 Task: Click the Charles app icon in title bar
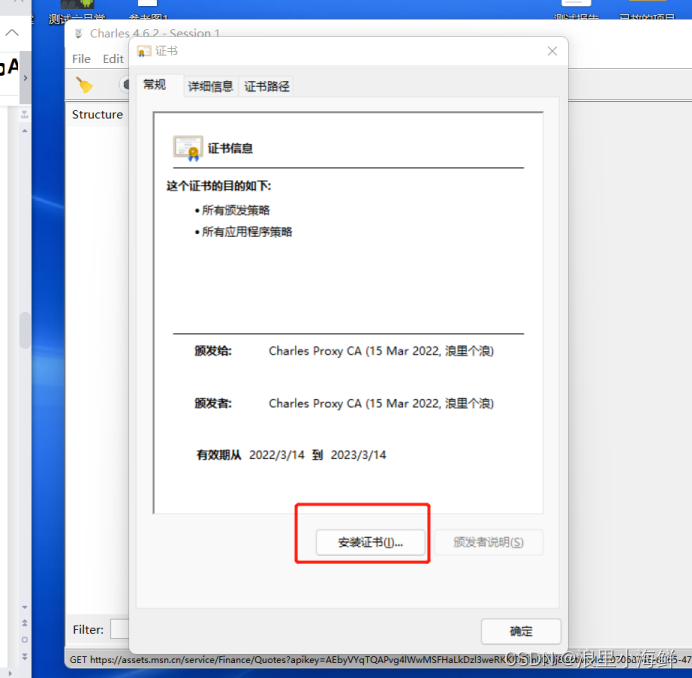[79, 34]
